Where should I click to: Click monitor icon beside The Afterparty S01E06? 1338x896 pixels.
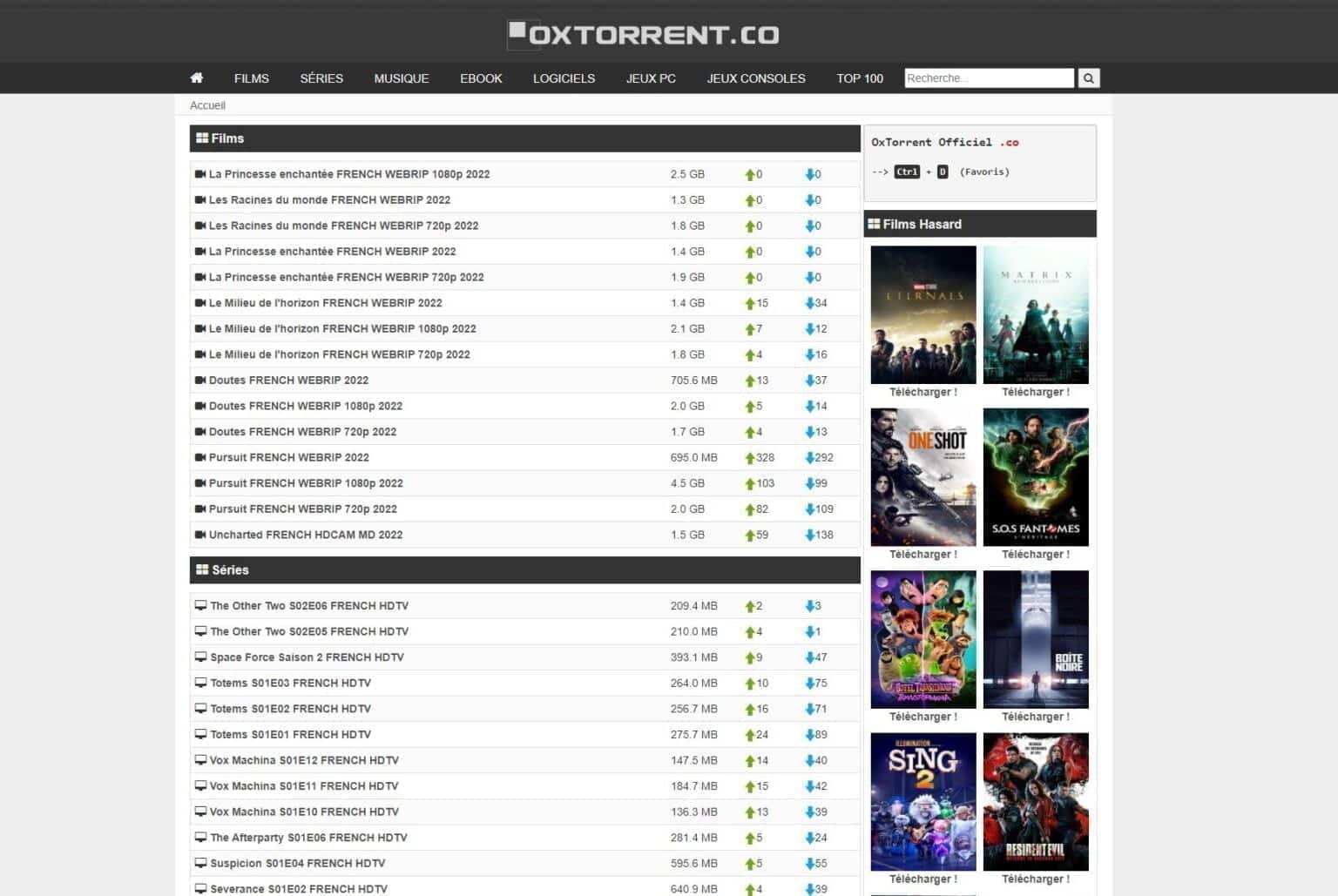201,837
